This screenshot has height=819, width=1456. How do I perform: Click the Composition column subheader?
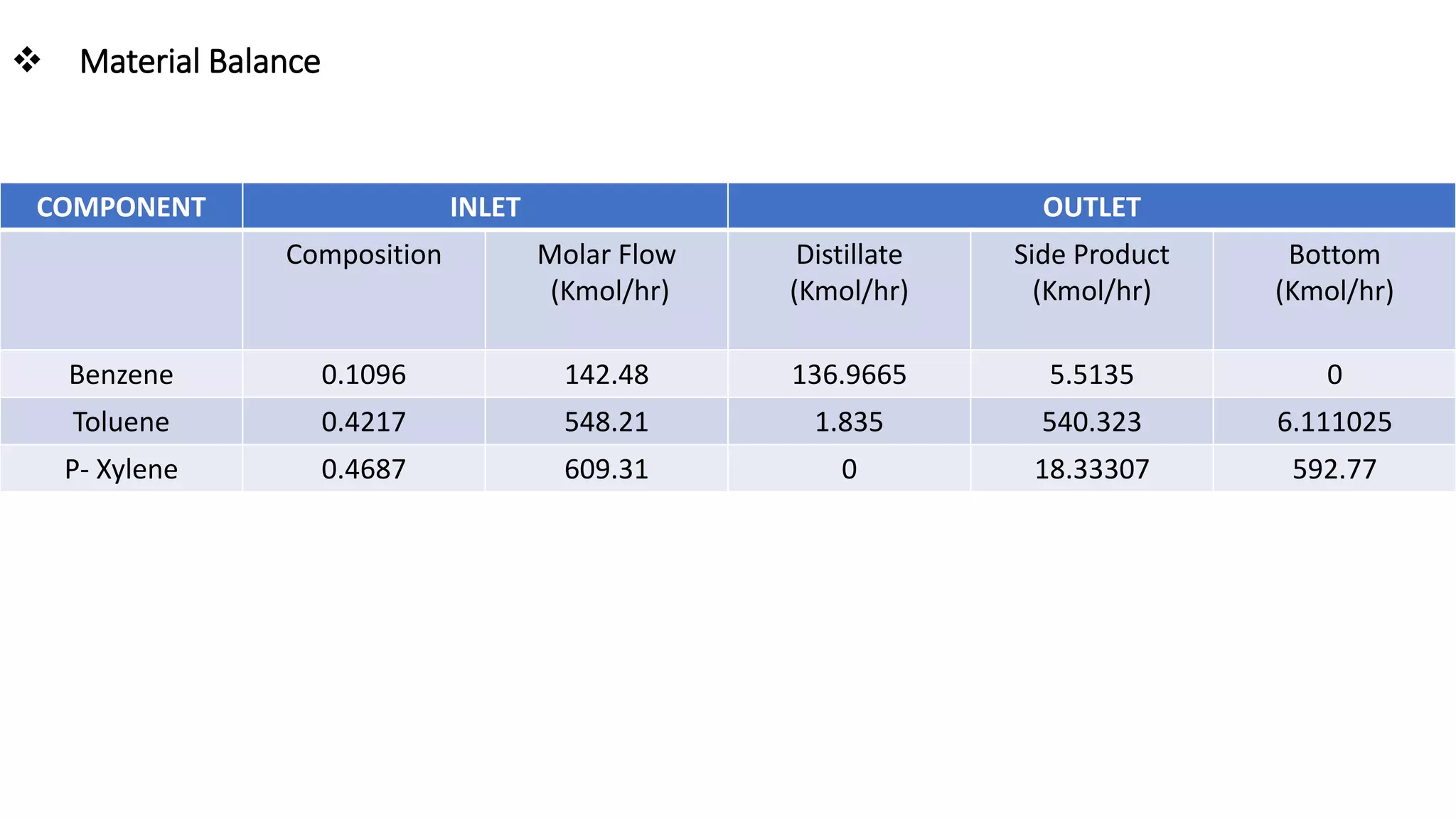point(363,255)
